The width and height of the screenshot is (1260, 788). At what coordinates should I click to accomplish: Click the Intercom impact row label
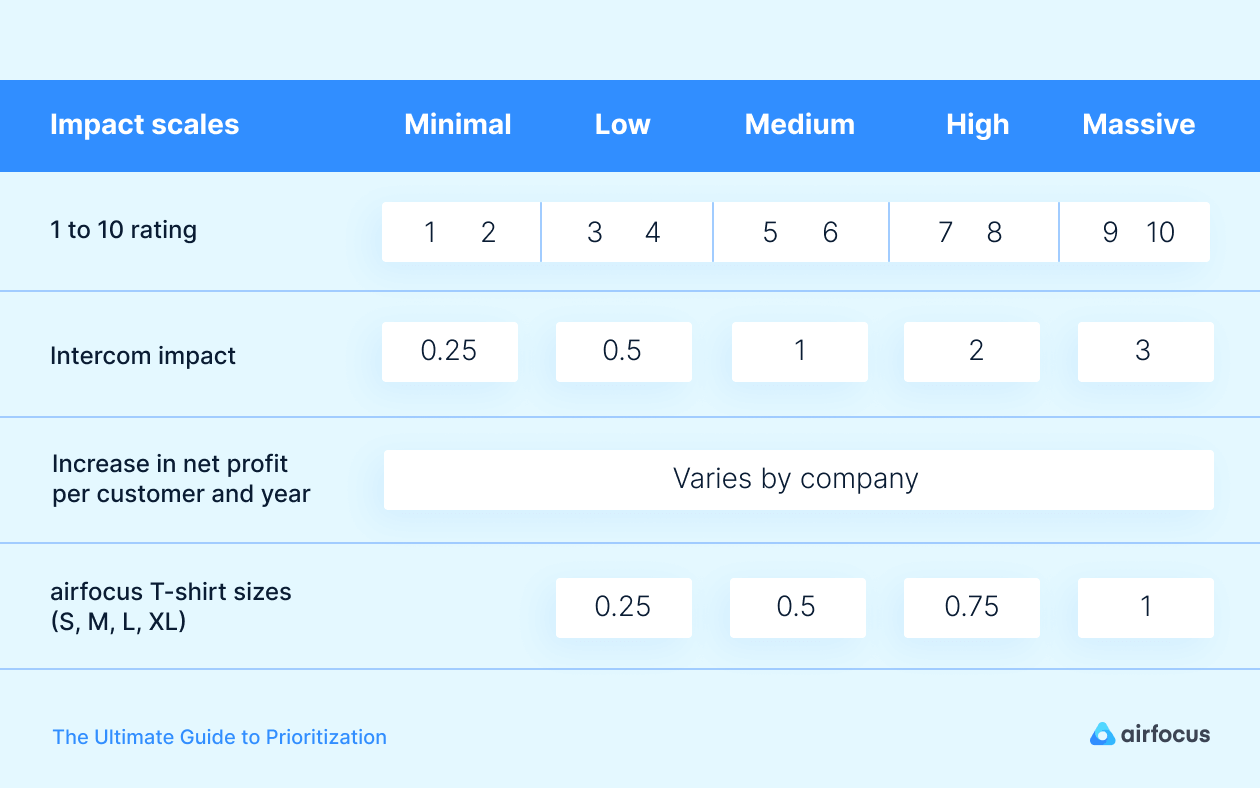pyautogui.click(x=142, y=356)
